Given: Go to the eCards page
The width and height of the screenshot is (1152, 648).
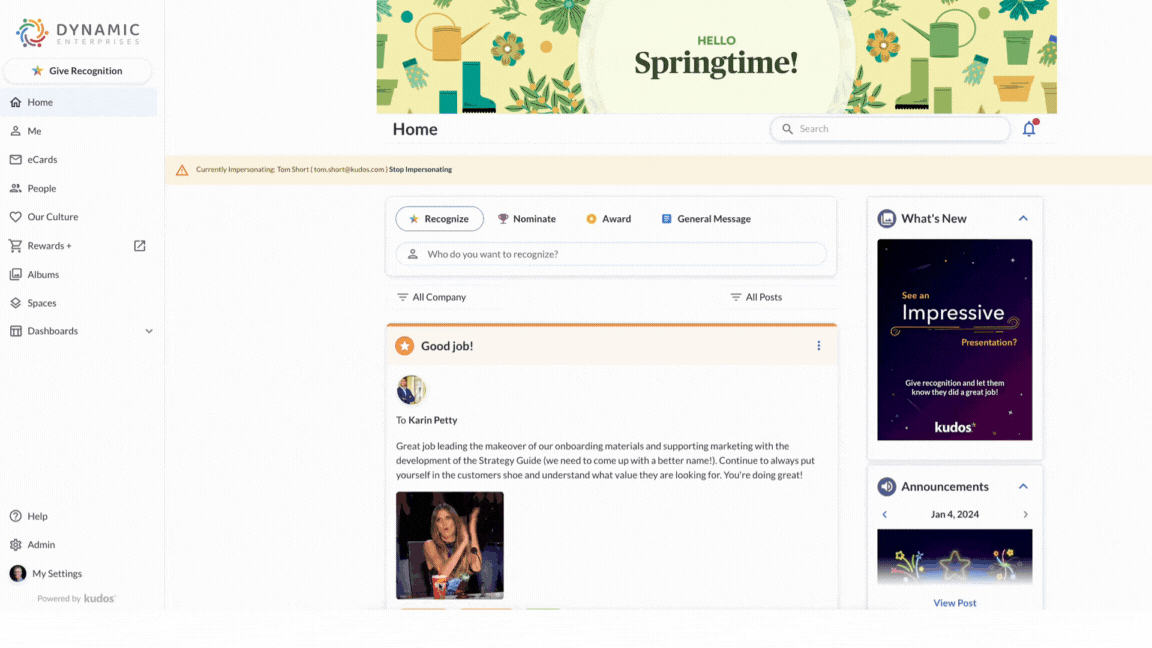Looking at the screenshot, I should (79, 159).
